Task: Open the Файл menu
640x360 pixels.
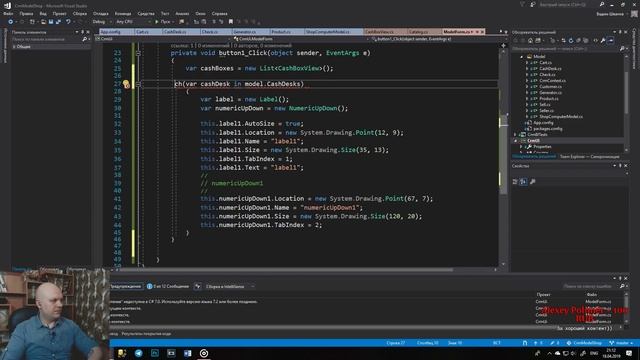Action: (8, 13)
